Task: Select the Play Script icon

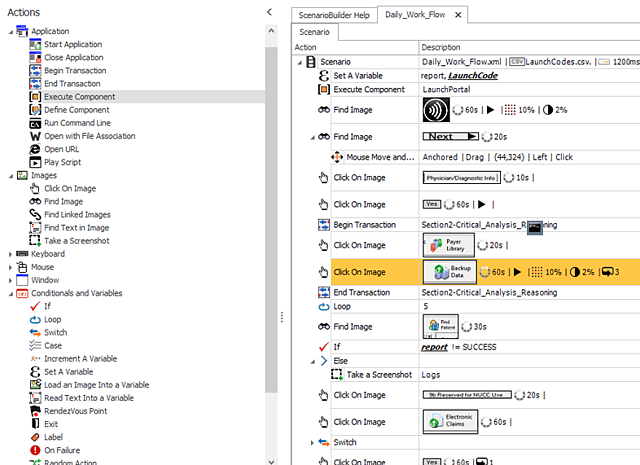Action: coord(35,162)
